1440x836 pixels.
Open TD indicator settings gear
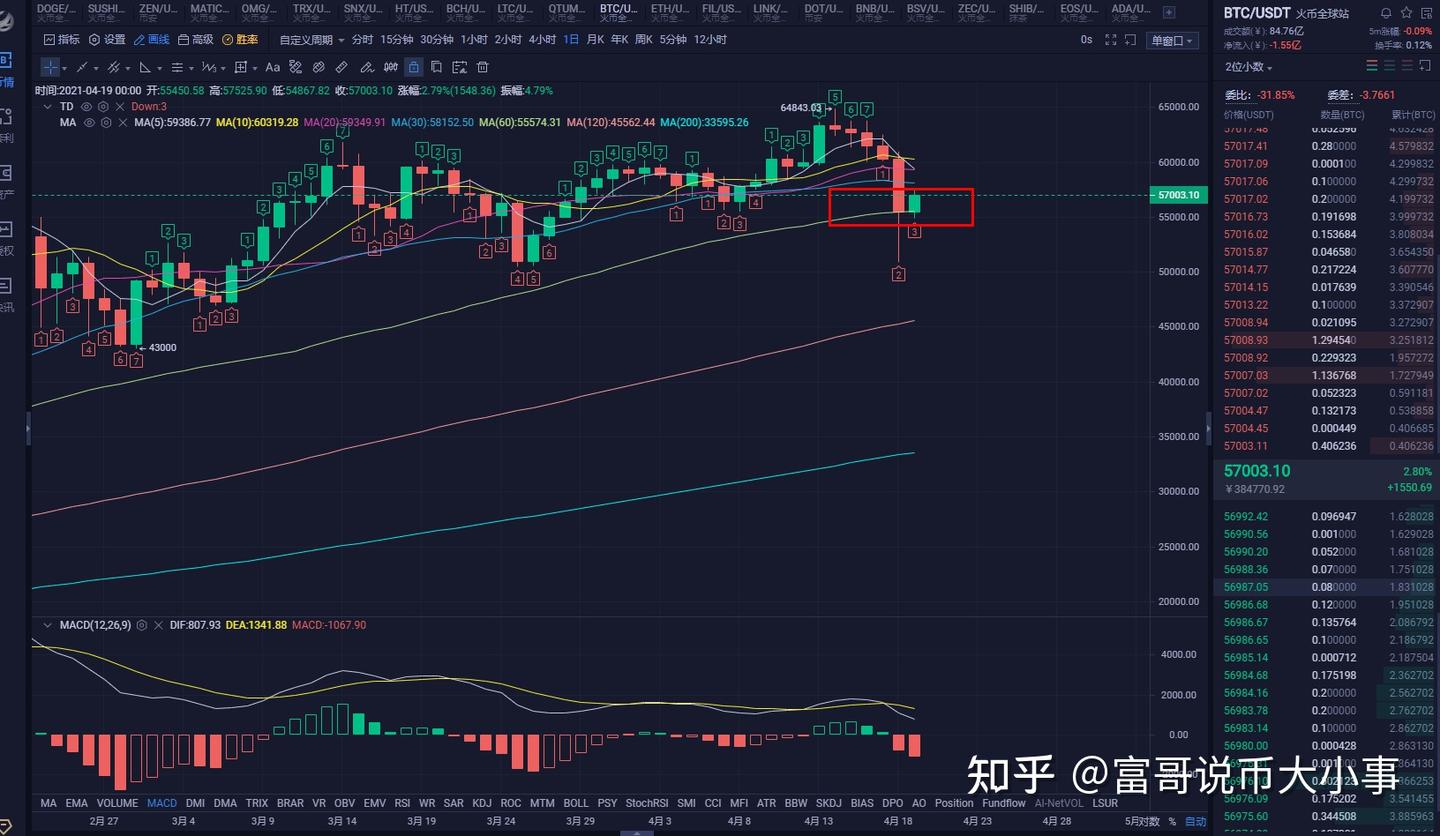102,106
